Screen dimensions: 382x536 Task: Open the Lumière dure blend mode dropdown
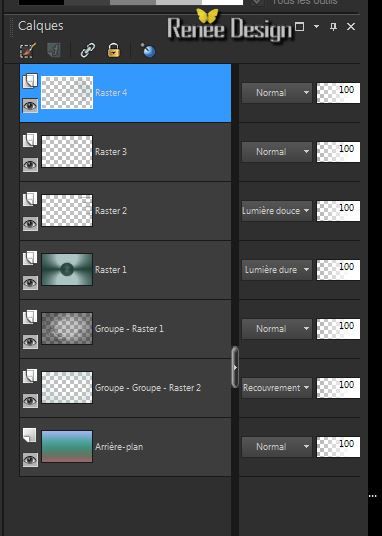point(276,270)
